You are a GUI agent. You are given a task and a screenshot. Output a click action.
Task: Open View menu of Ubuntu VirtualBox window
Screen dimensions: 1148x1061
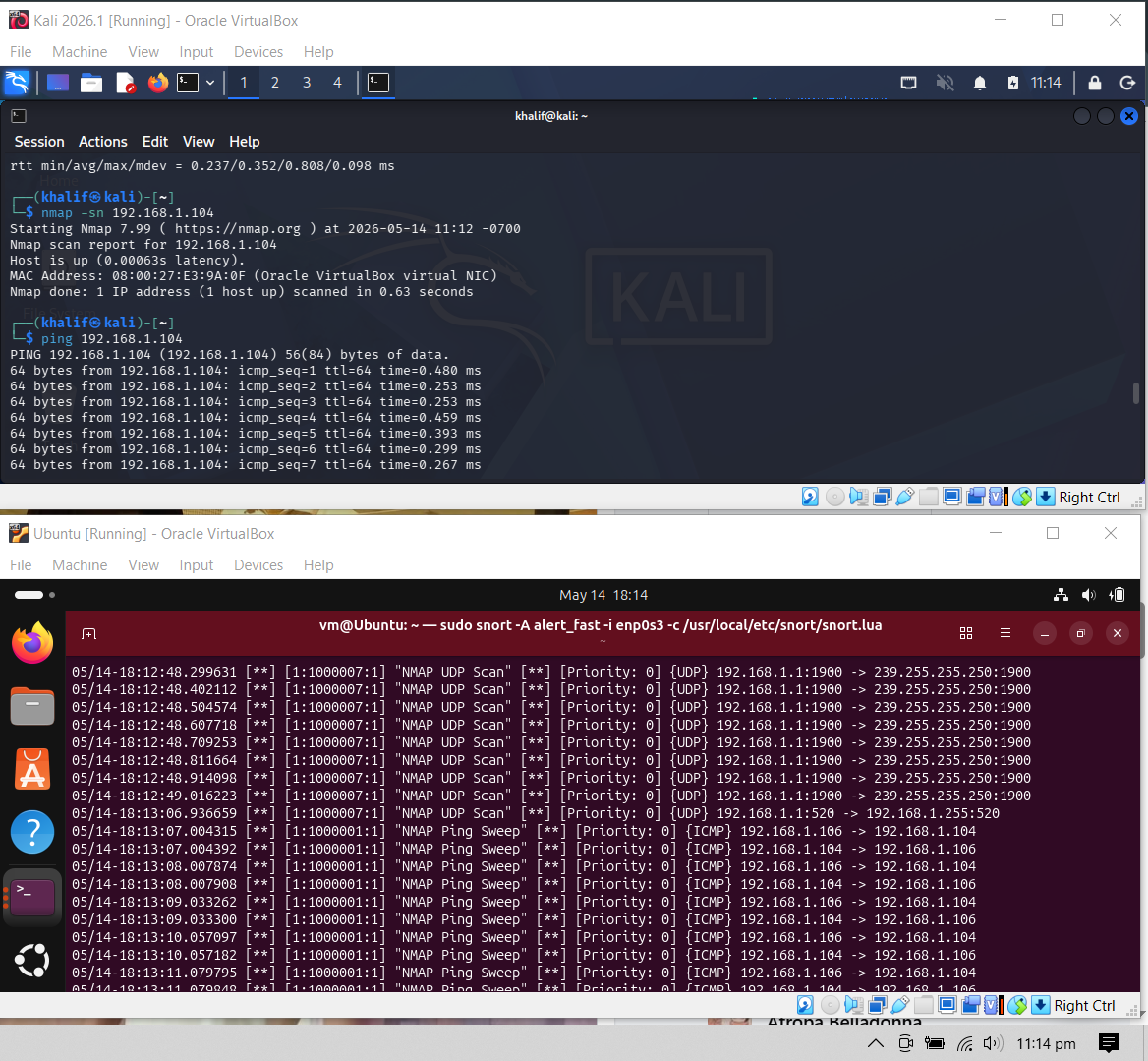143,565
